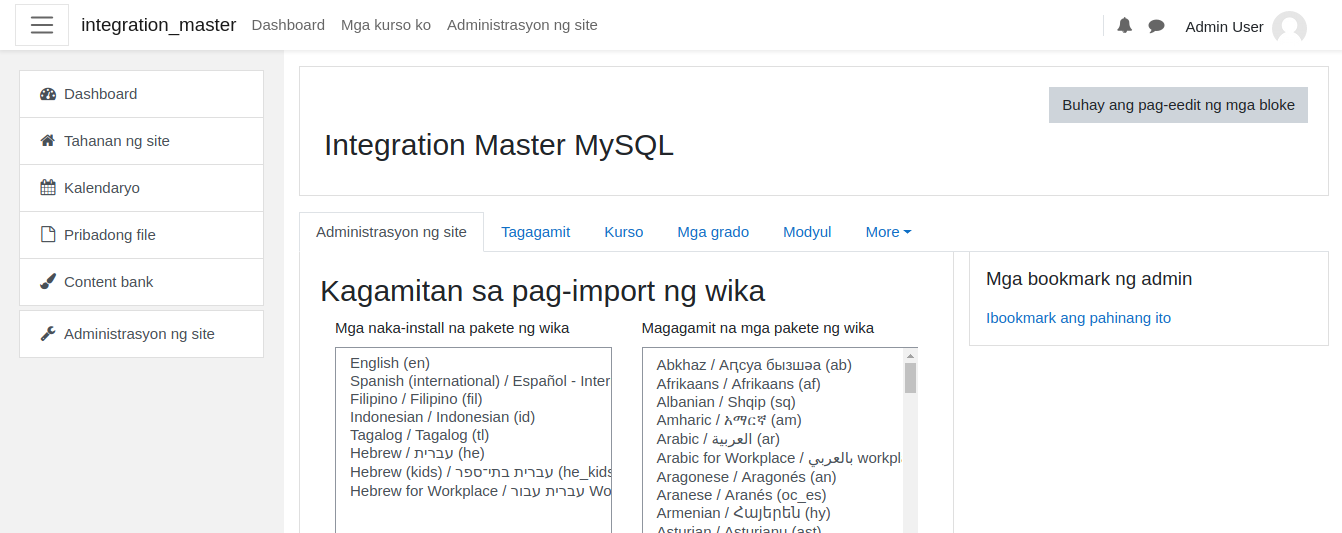
Task: Click the paintbrush icon beside Content bank
Action: point(48,282)
